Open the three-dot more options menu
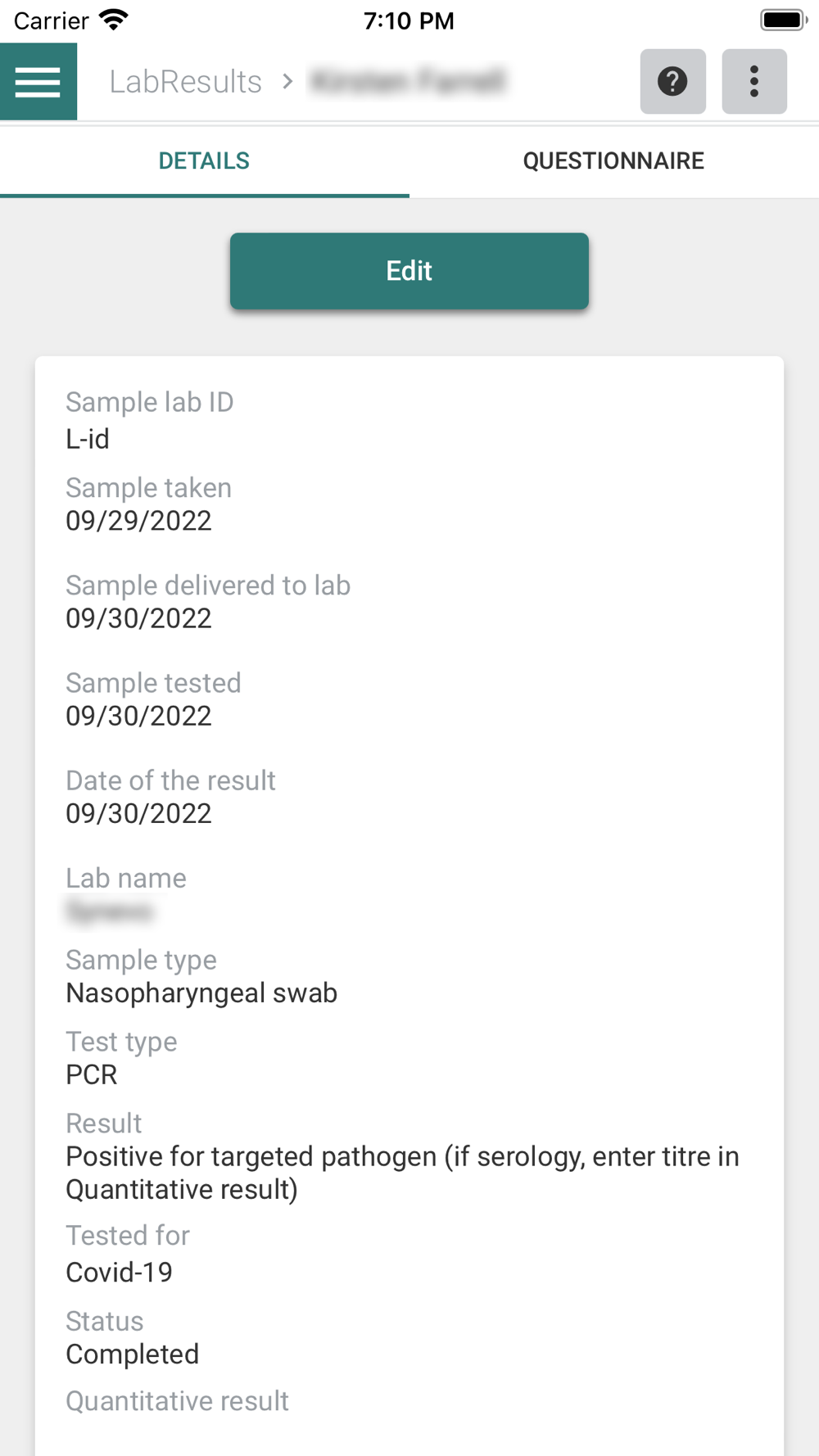The height and width of the screenshot is (1456, 819). tap(753, 82)
